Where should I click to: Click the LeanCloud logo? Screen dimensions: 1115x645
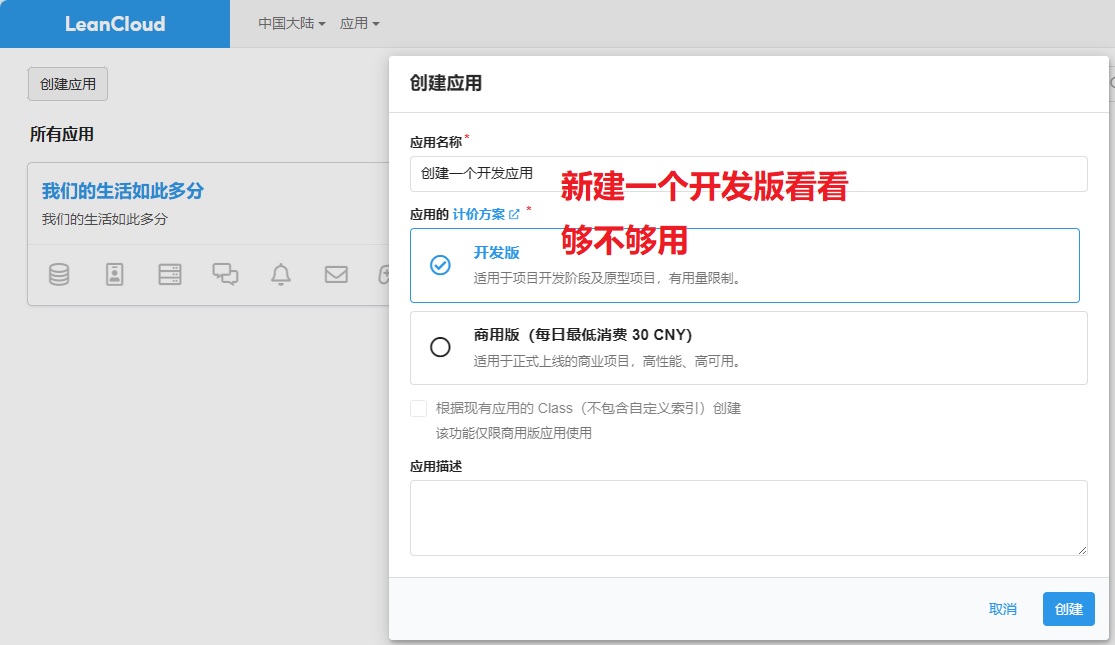[x=115, y=24]
